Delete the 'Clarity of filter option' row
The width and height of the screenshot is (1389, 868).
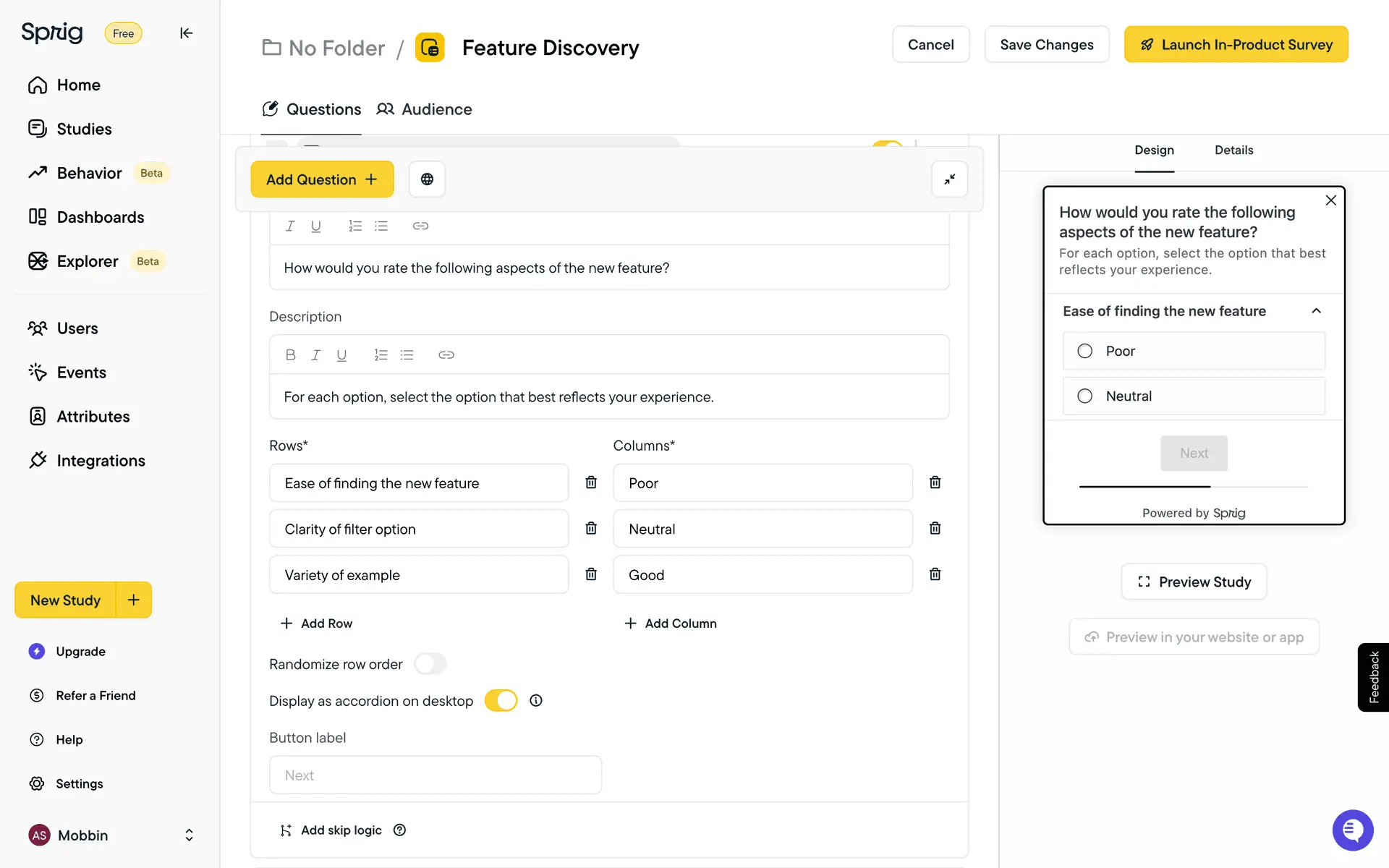click(591, 529)
